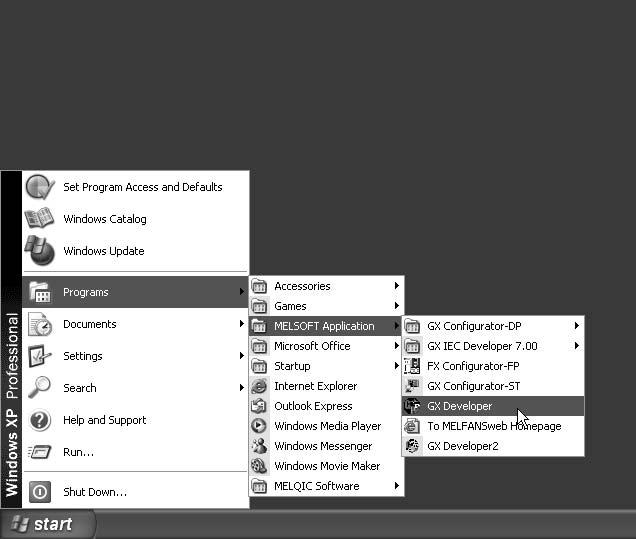The width and height of the screenshot is (636, 539).
Task: Expand the Games submenu arrow
Action: pyautogui.click(x=397, y=306)
